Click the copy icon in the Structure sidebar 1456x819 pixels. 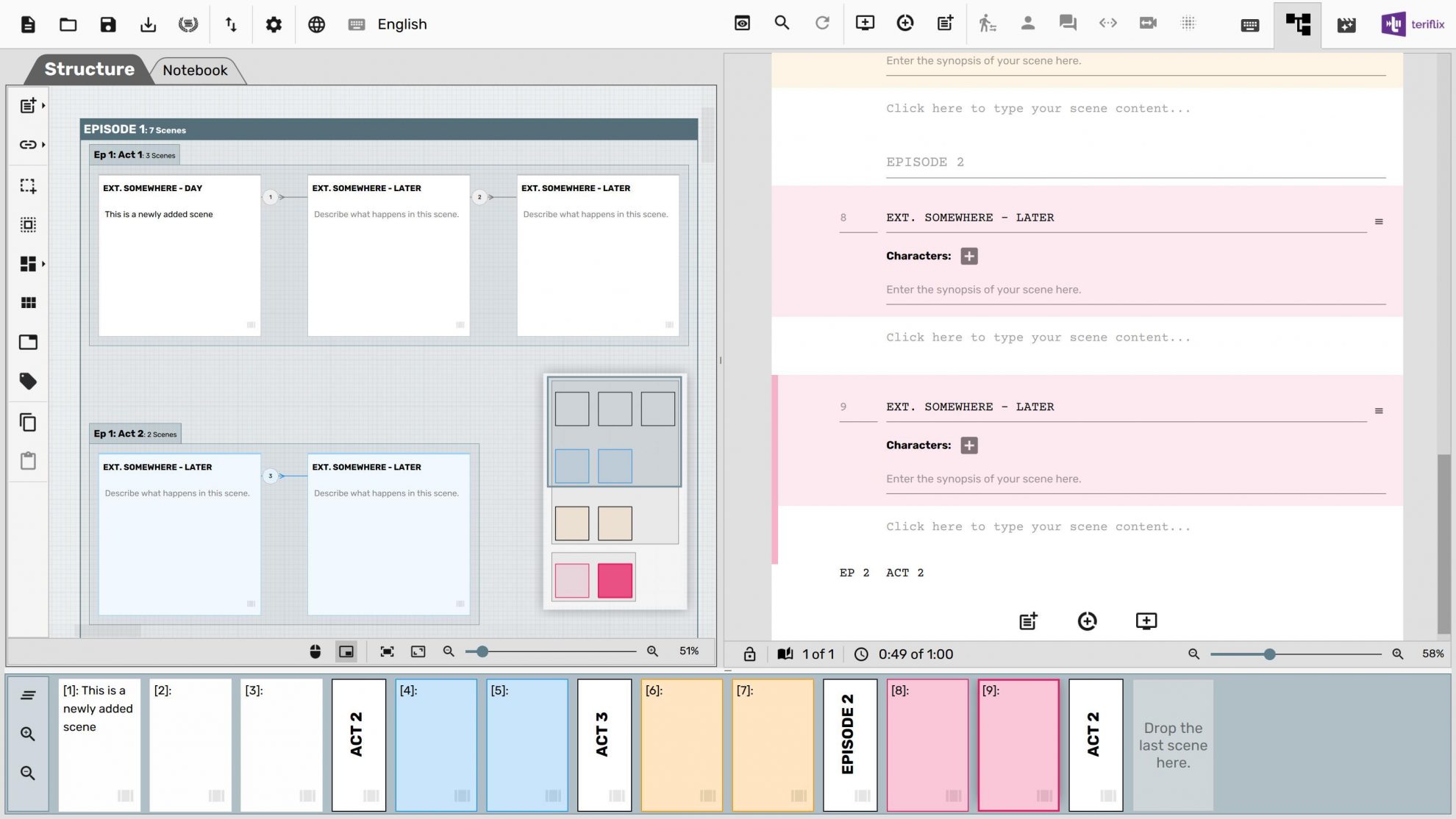pyautogui.click(x=29, y=422)
